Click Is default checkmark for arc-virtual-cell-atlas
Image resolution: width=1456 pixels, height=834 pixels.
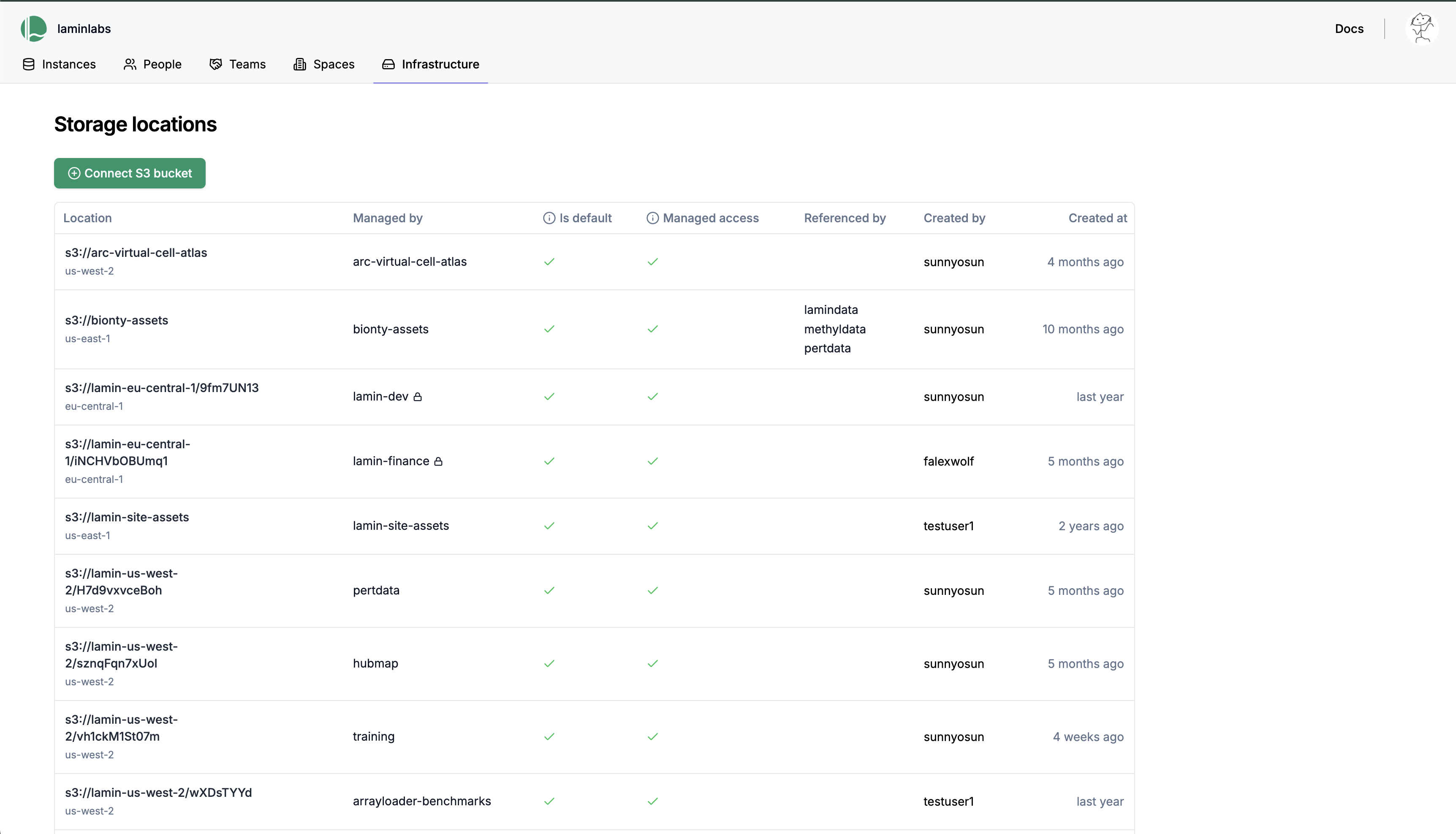click(x=549, y=262)
